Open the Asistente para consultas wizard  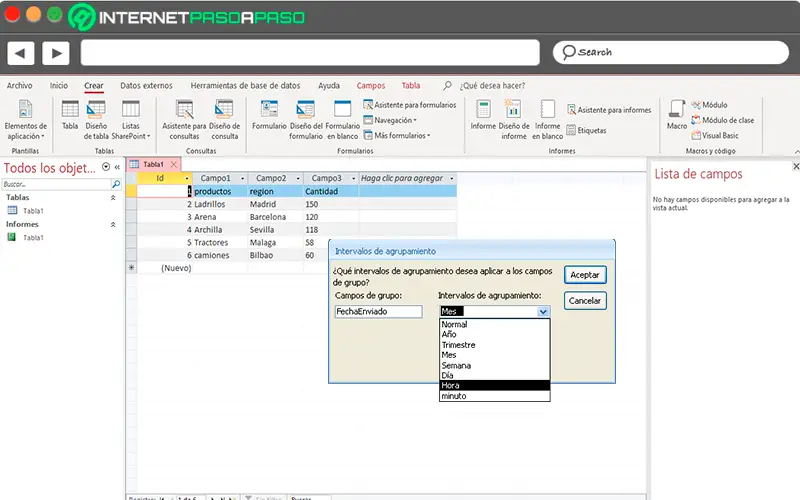pyautogui.click(x=184, y=110)
